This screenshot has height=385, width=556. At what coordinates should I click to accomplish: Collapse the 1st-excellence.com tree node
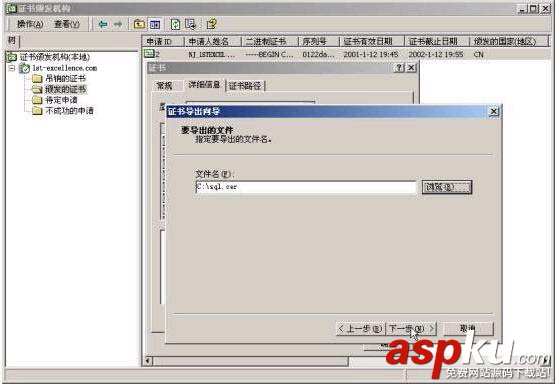click(12, 68)
